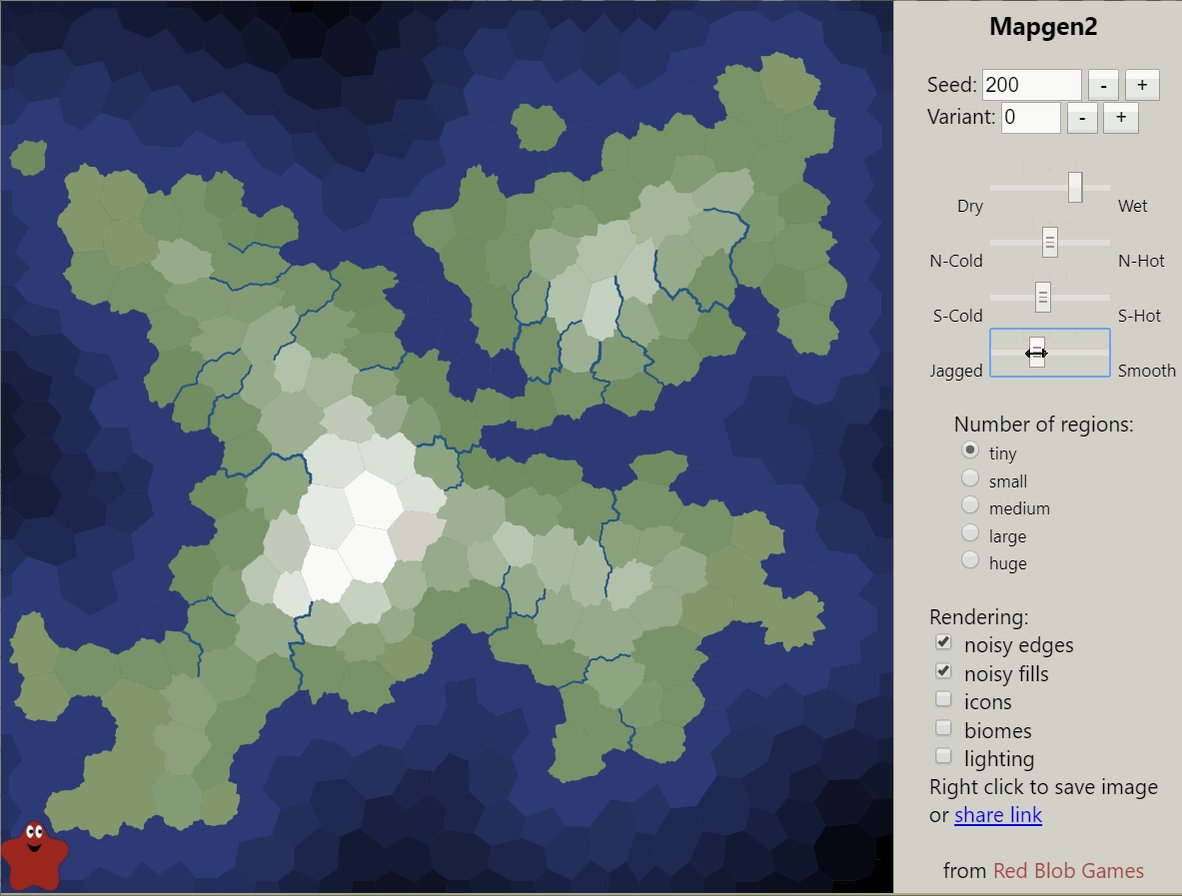Viewport: 1182px width, 896px height.
Task: Enable icons rendering checkbox
Action: click(943, 700)
